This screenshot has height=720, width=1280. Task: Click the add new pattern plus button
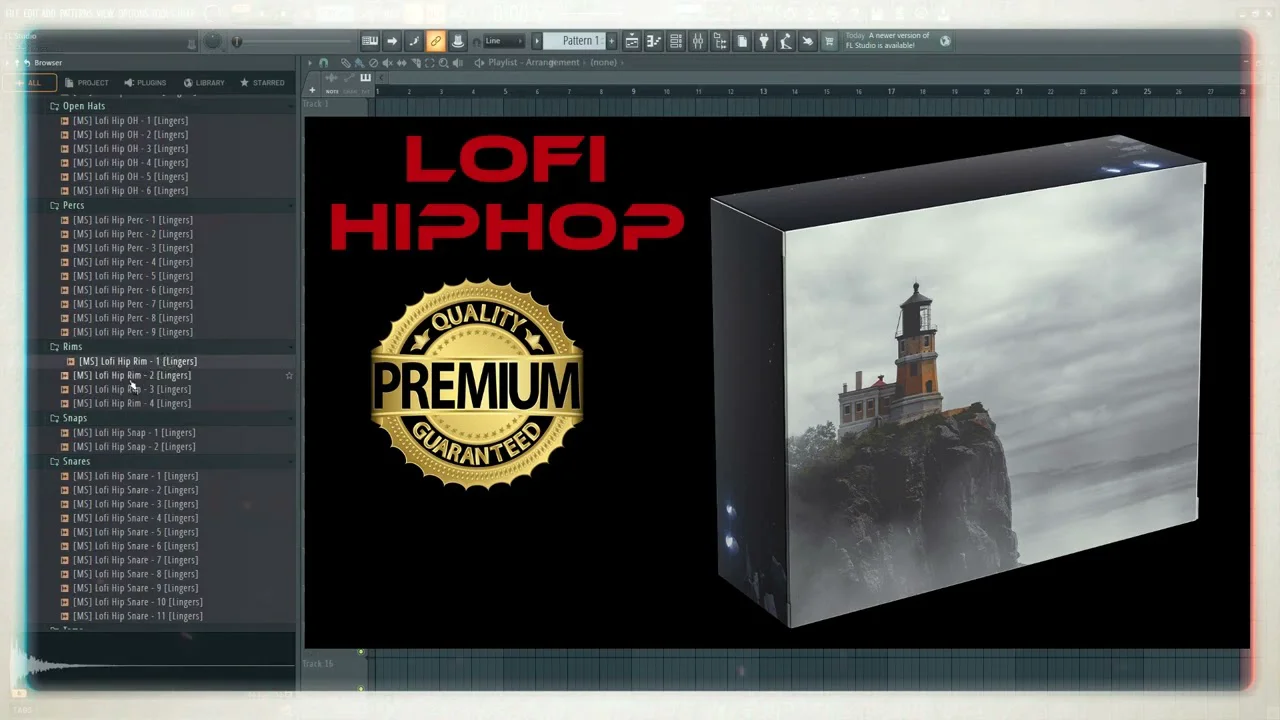[612, 41]
